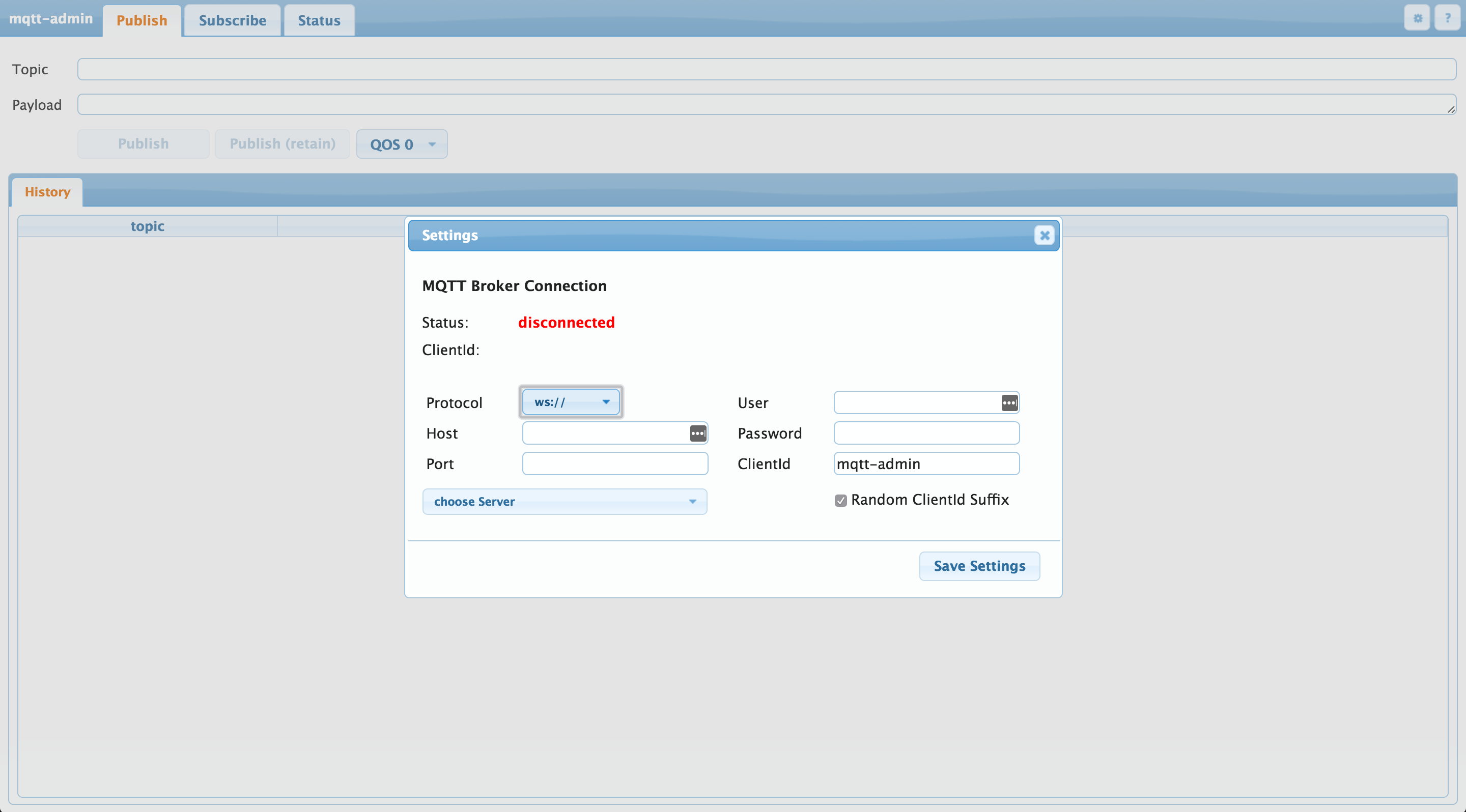Click the settings gear icon
The image size is (1466, 812).
[x=1418, y=17]
